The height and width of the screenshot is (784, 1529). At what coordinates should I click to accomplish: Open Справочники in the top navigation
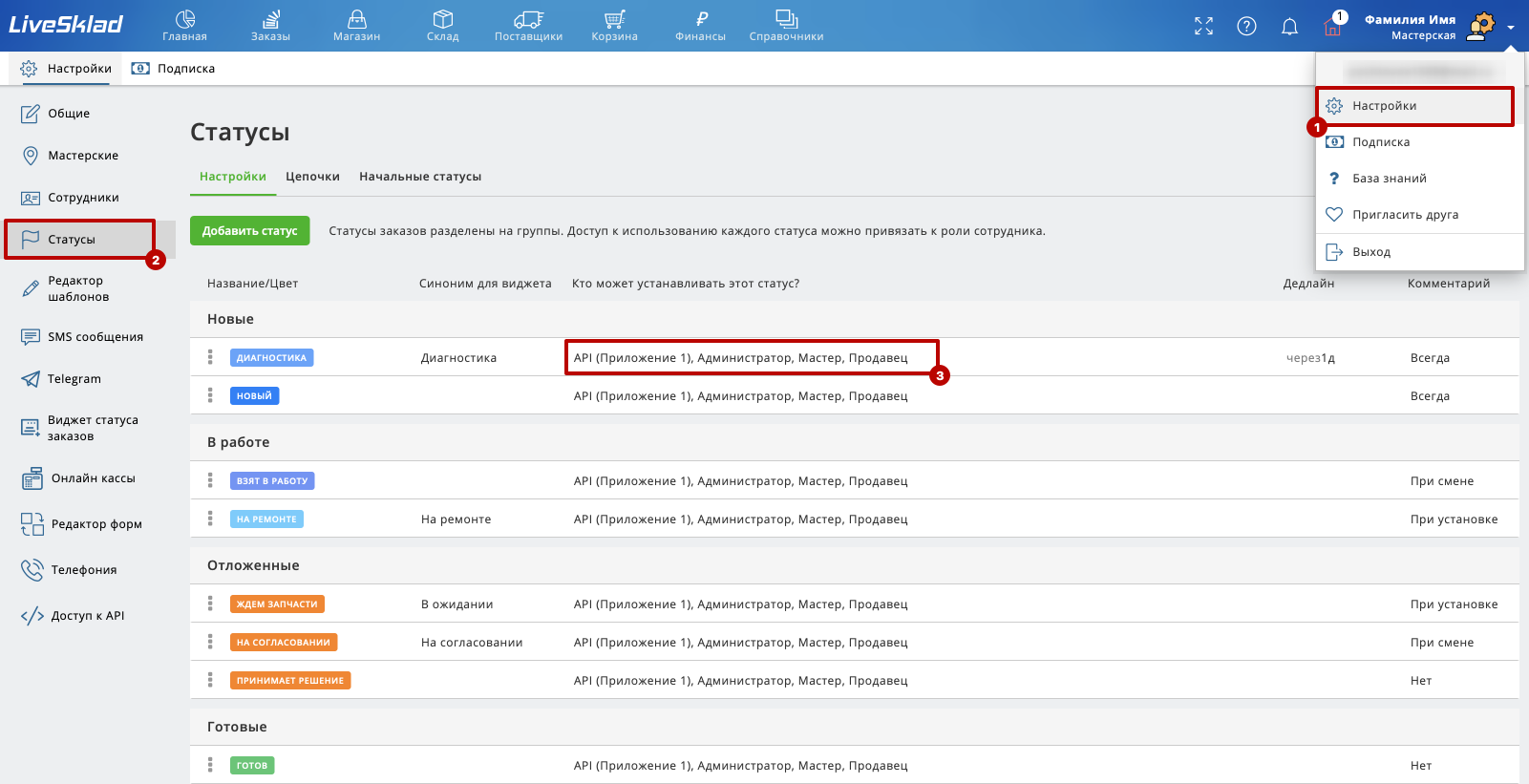click(x=786, y=26)
